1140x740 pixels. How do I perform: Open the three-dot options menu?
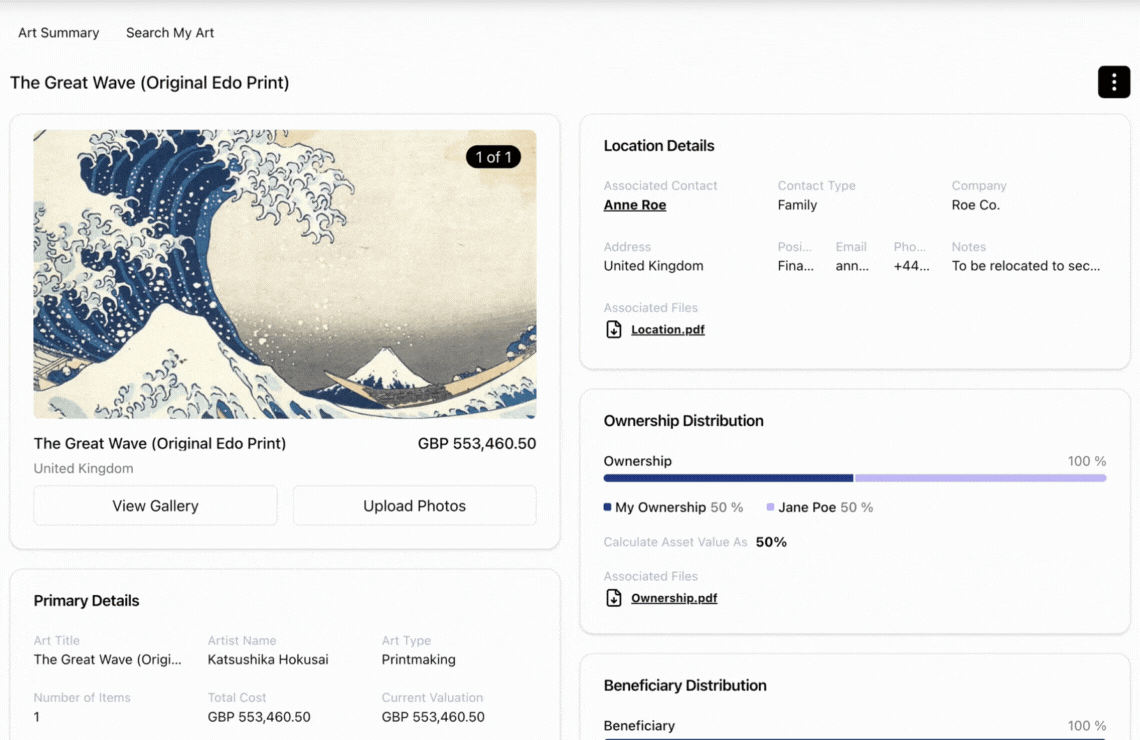[x=1113, y=81]
